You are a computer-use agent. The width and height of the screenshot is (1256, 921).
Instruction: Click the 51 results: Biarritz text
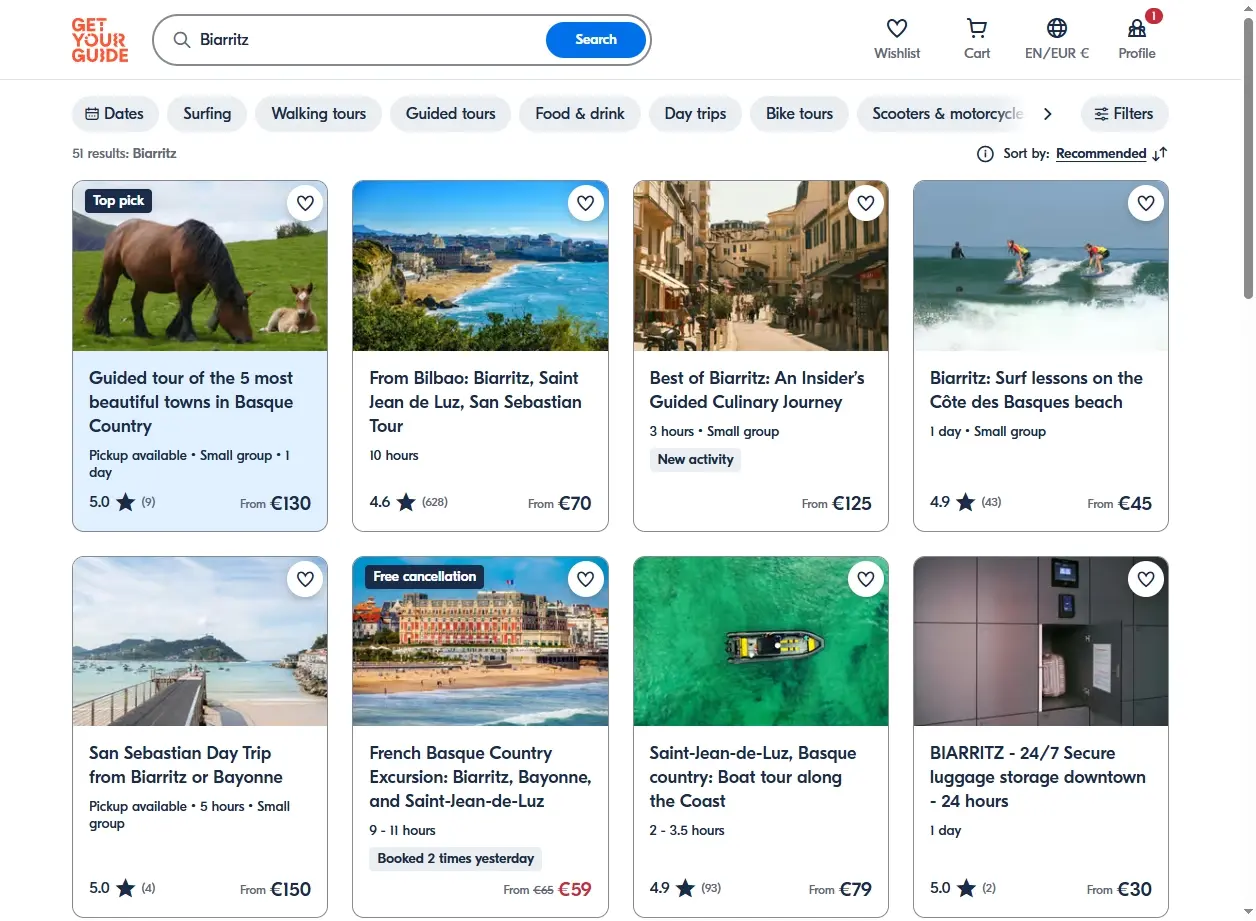(x=124, y=154)
